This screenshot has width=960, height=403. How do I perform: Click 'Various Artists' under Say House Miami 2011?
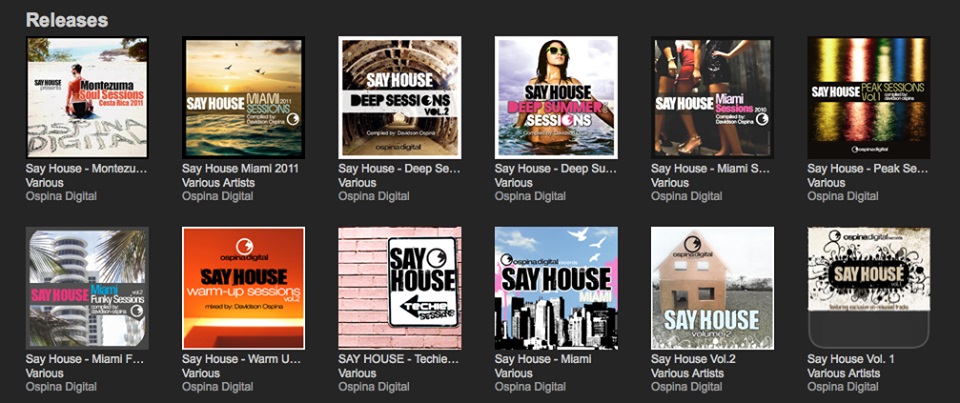pos(218,183)
